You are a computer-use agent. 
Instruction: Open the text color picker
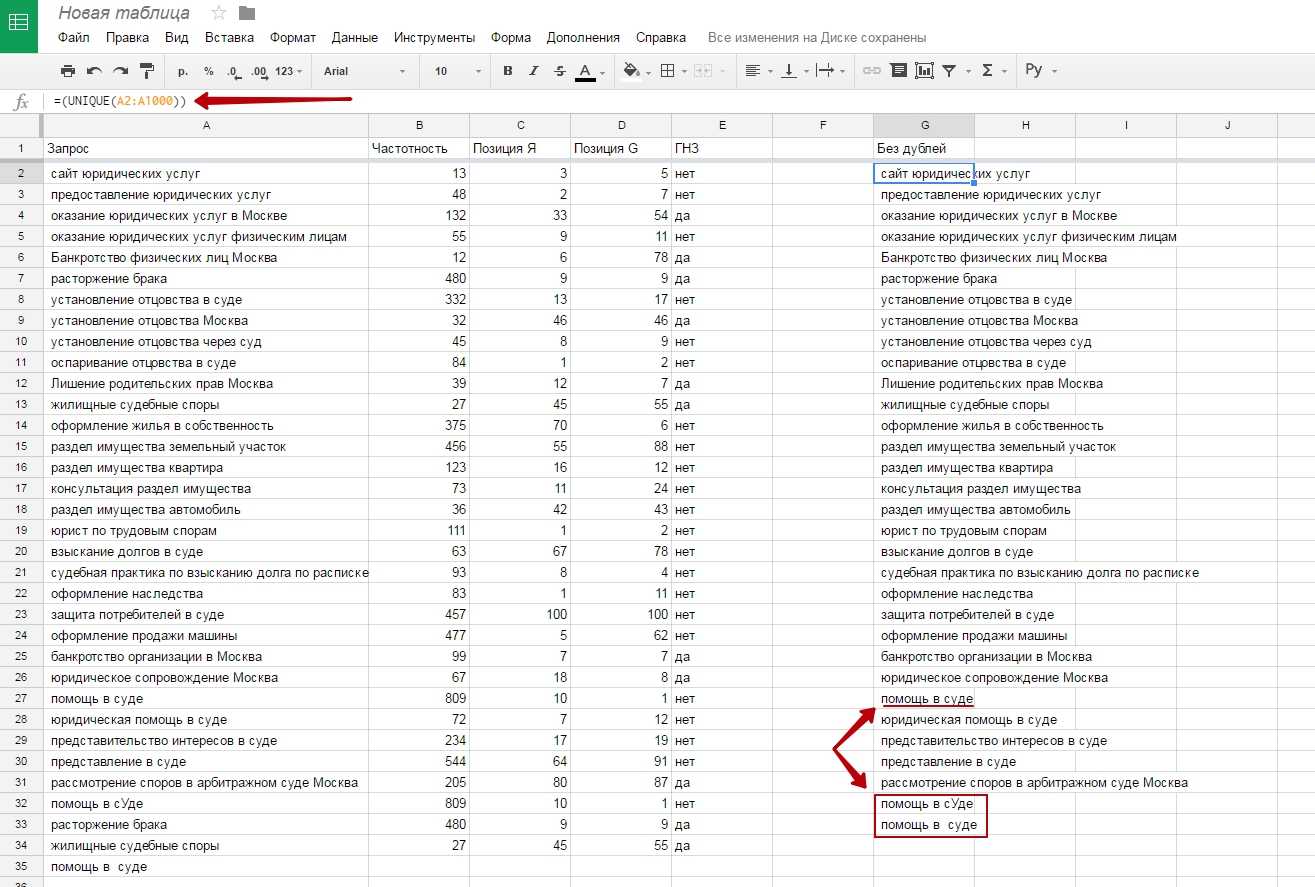click(x=586, y=71)
